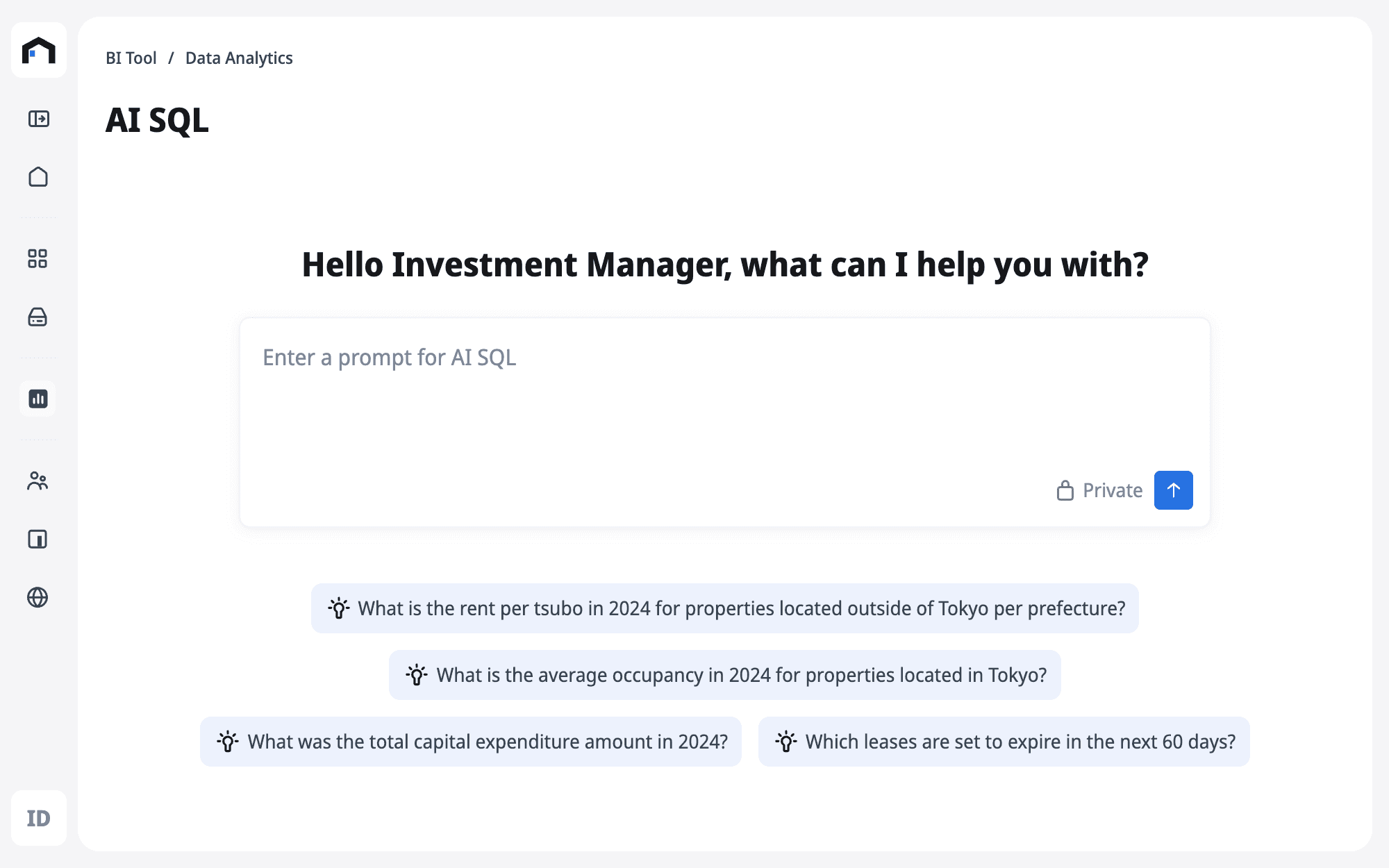Click the globe language icon
Screen dimensions: 1389x868
(x=38, y=597)
